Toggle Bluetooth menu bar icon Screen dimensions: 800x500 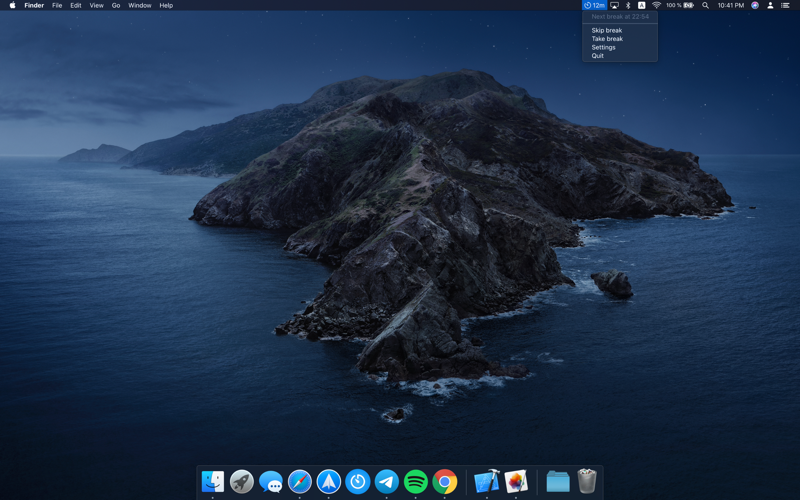pyautogui.click(x=628, y=5)
